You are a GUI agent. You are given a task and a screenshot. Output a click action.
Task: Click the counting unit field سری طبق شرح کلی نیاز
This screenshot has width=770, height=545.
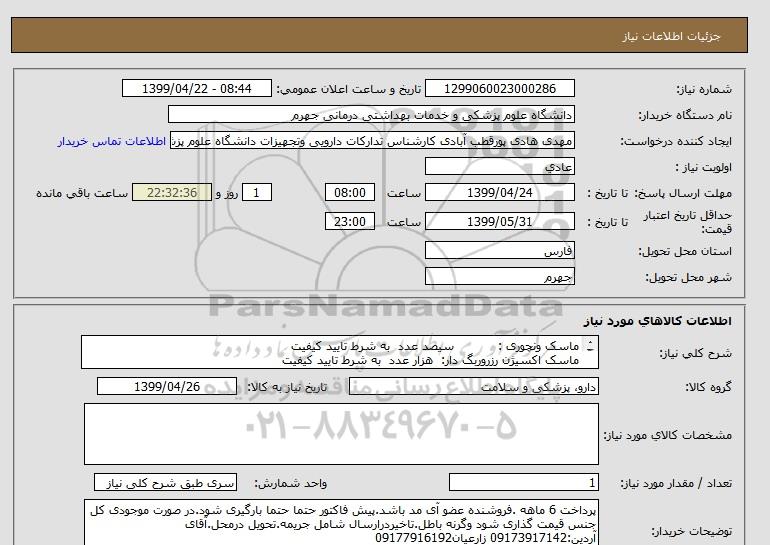[165, 483]
